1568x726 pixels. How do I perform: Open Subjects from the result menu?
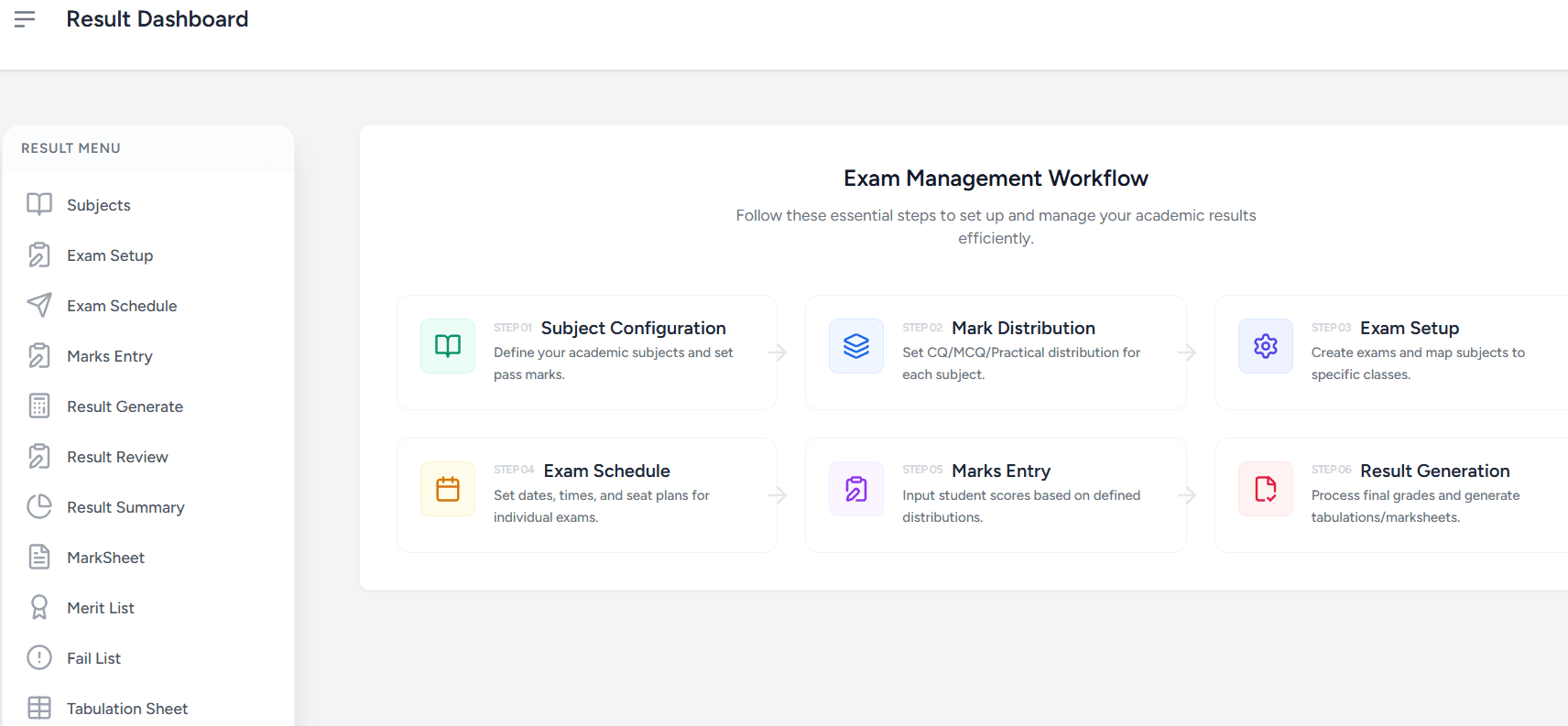point(99,205)
